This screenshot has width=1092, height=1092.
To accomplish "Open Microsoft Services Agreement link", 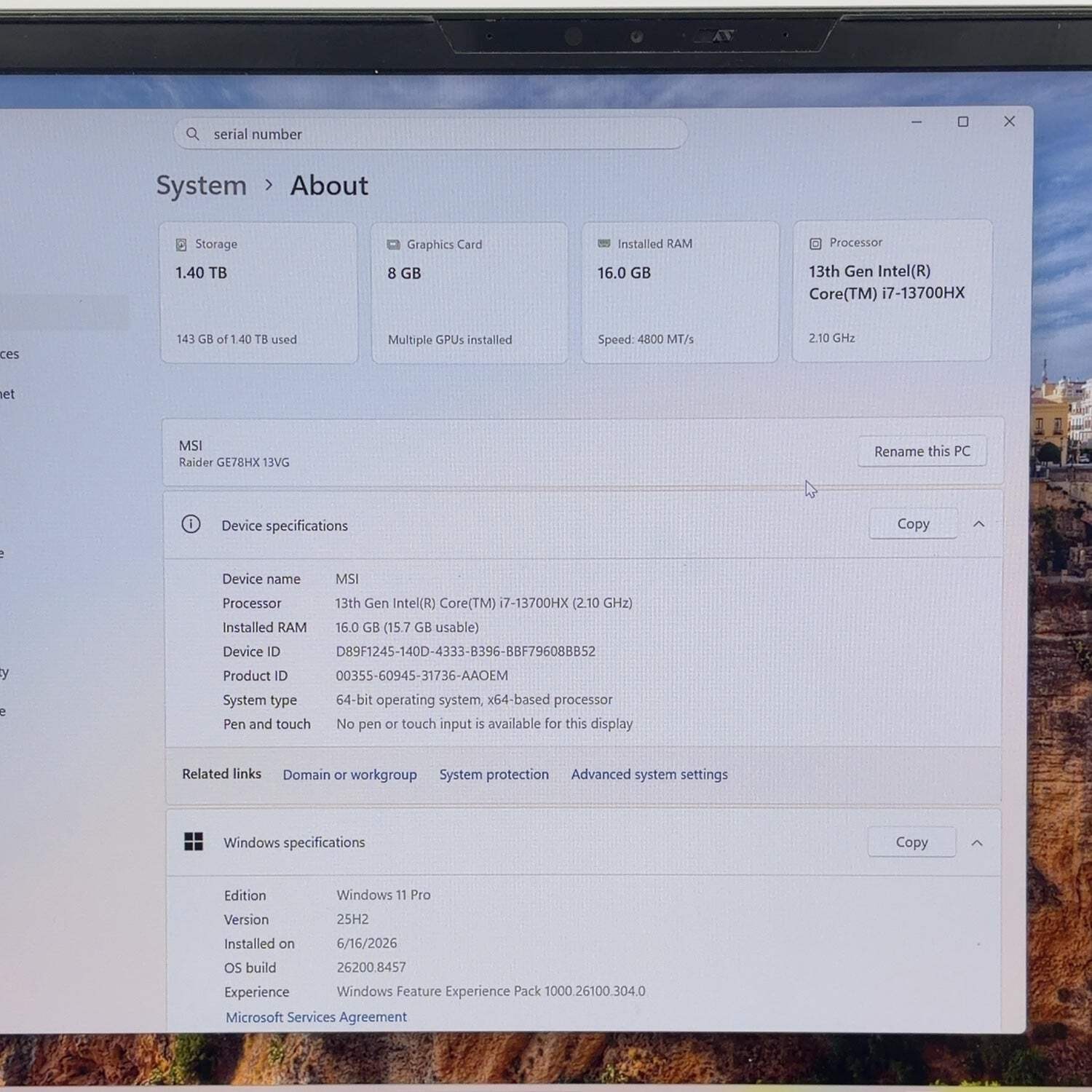I will click(316, 1017).
